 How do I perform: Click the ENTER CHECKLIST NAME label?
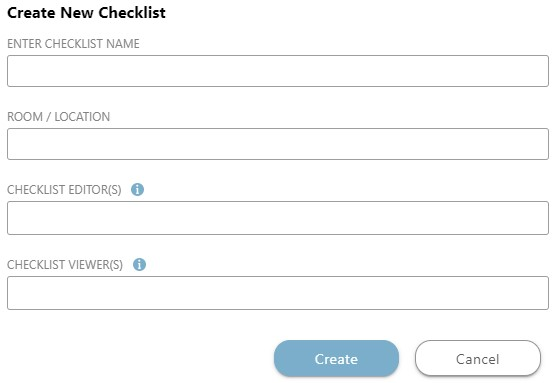[x=73, y=43]
